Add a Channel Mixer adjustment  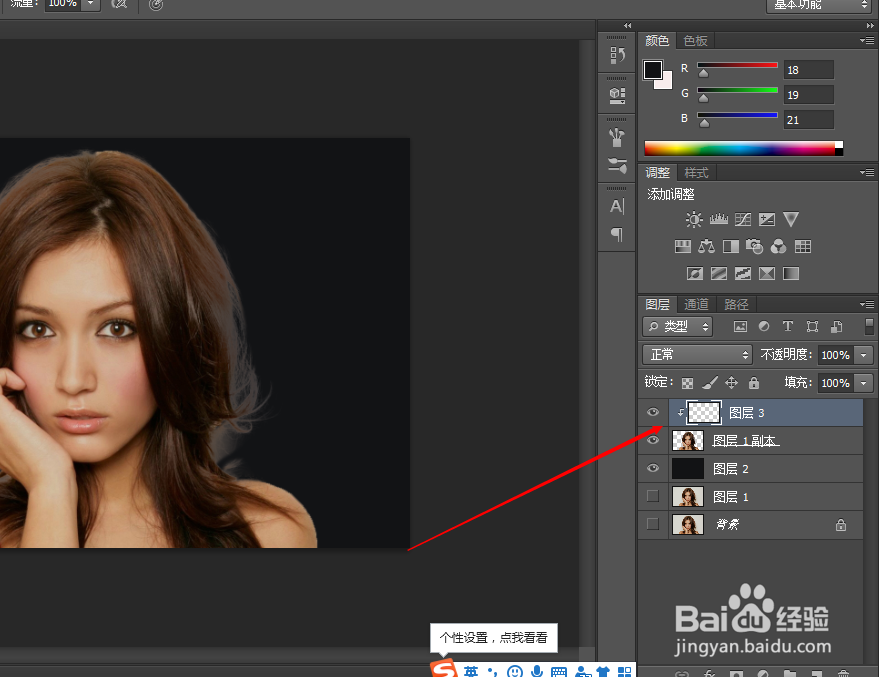pos(779,246)
